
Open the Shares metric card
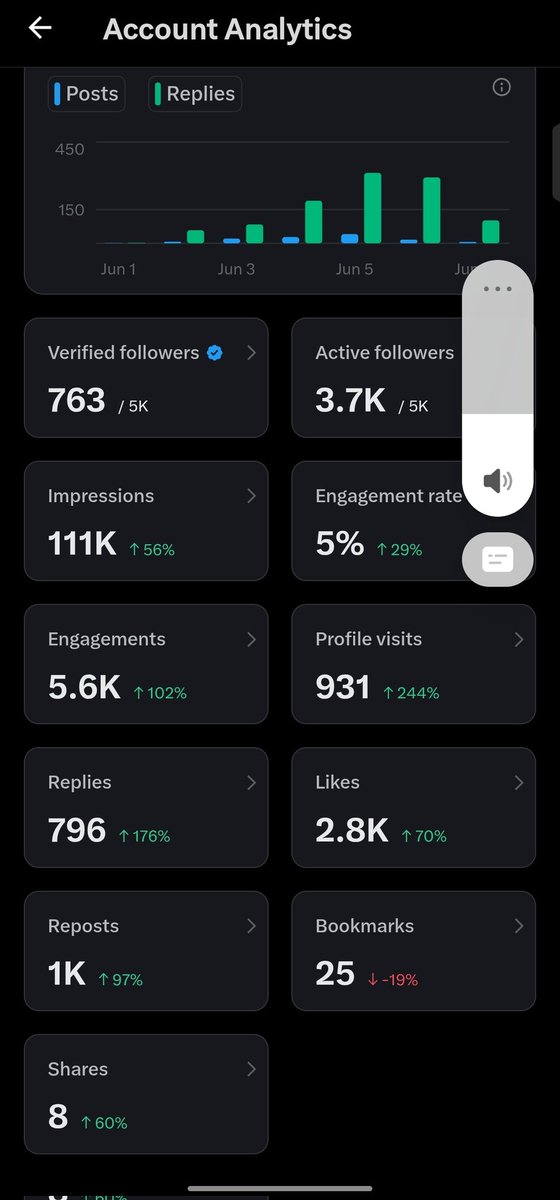click(146, 1094)
